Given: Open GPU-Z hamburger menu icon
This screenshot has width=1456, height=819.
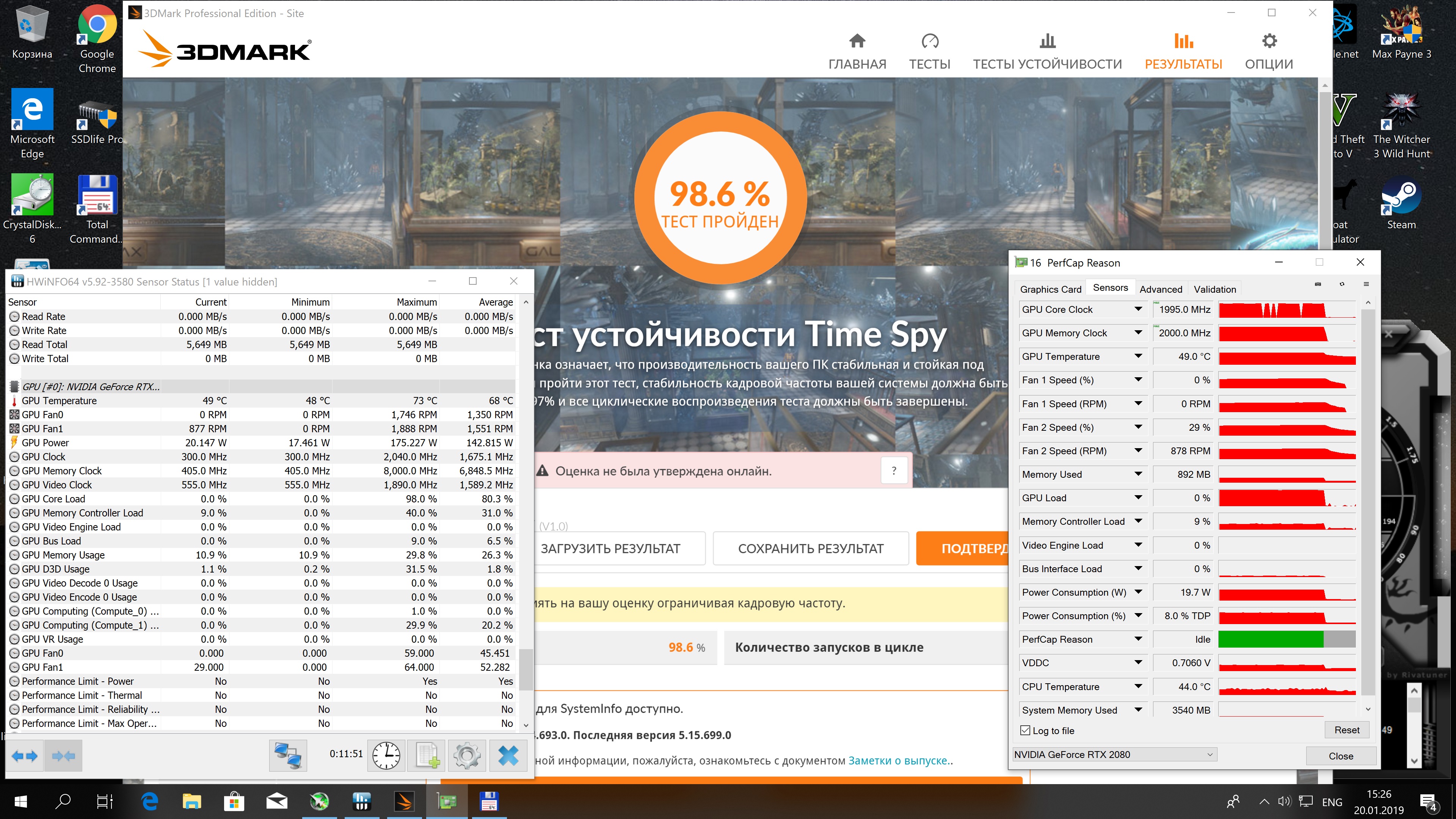Looking at the screenshot, I should point(1366,284).
